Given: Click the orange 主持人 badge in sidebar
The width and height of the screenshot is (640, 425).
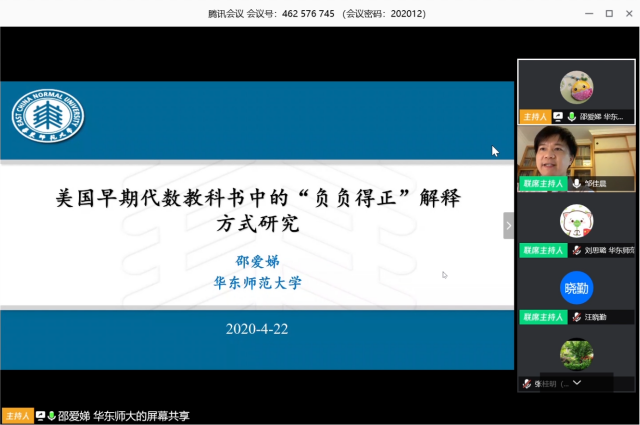Looking at the screenshot, I should [534, 117].
